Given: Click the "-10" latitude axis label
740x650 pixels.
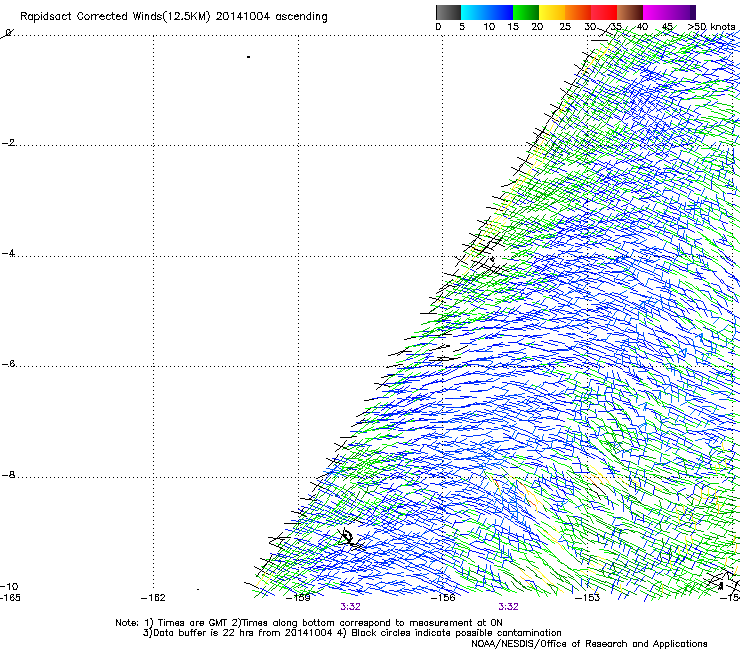Looking at the screenshot, I should pos(9,587).
